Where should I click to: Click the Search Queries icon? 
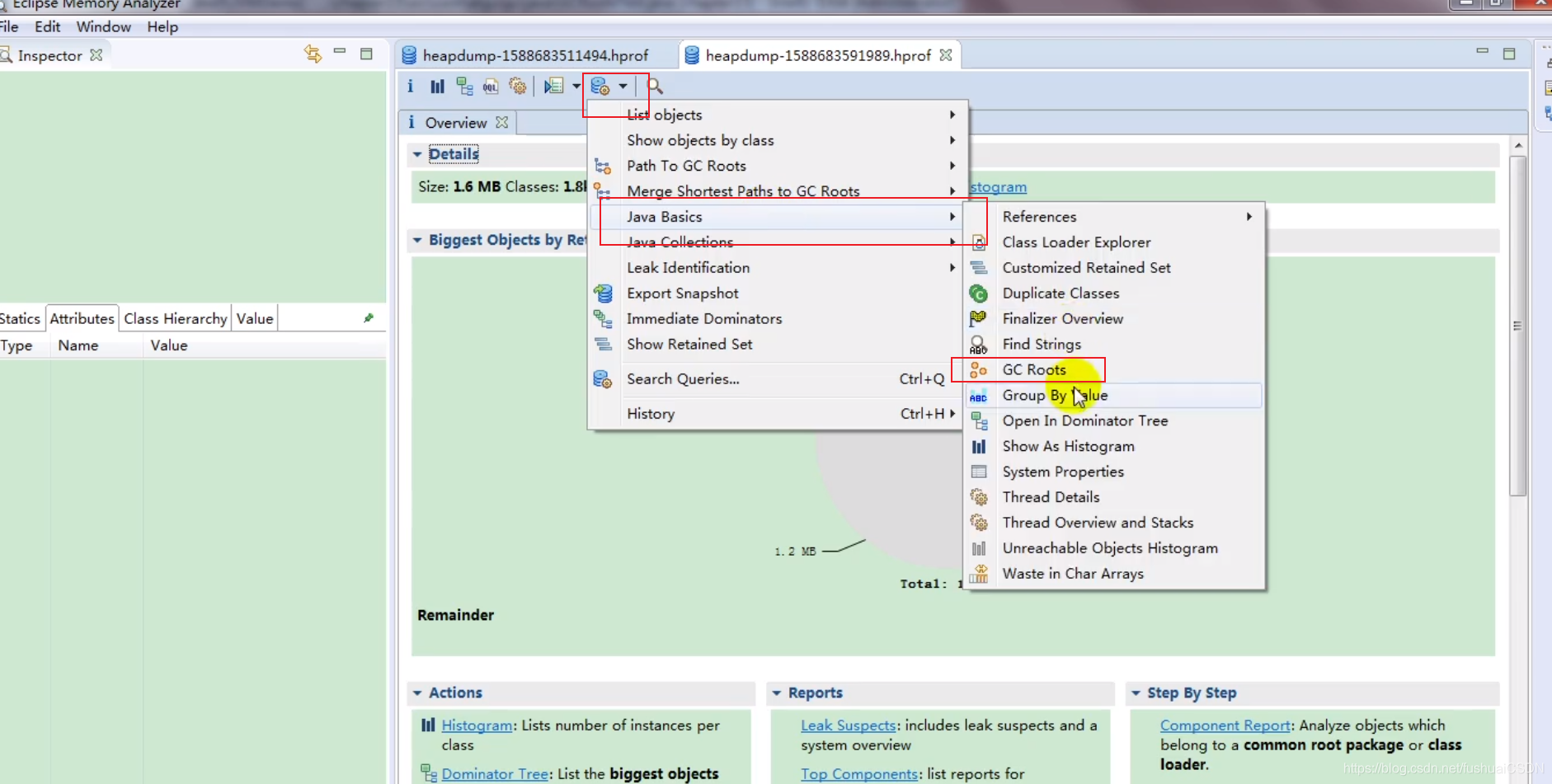pyautogui.click(x=604, y=379)
